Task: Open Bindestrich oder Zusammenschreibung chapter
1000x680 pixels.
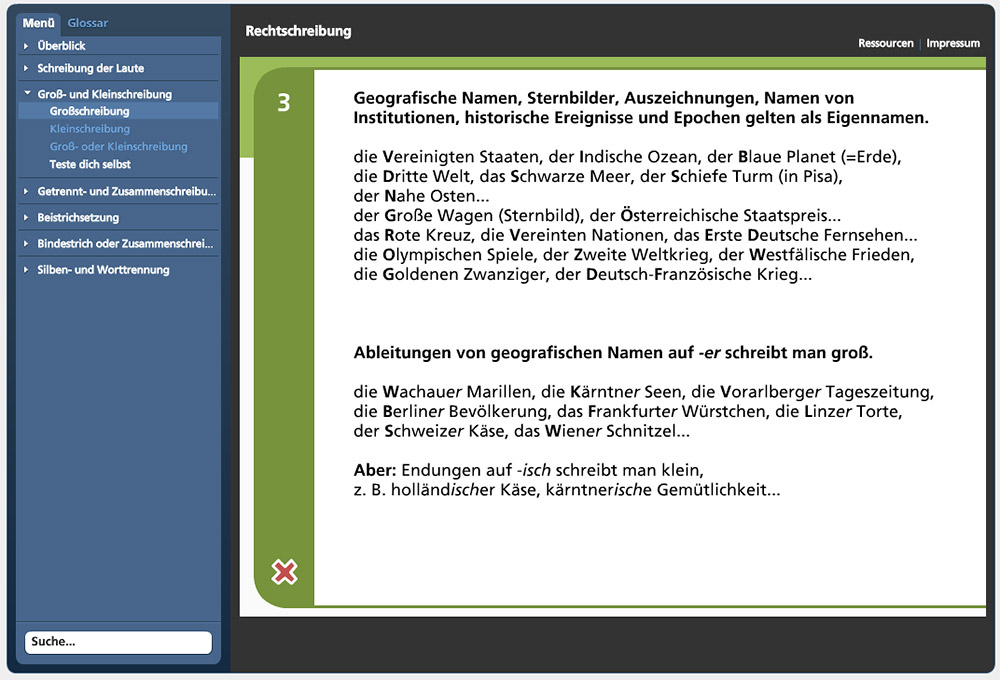Action: pyautogui.click(x=125, y=244)
